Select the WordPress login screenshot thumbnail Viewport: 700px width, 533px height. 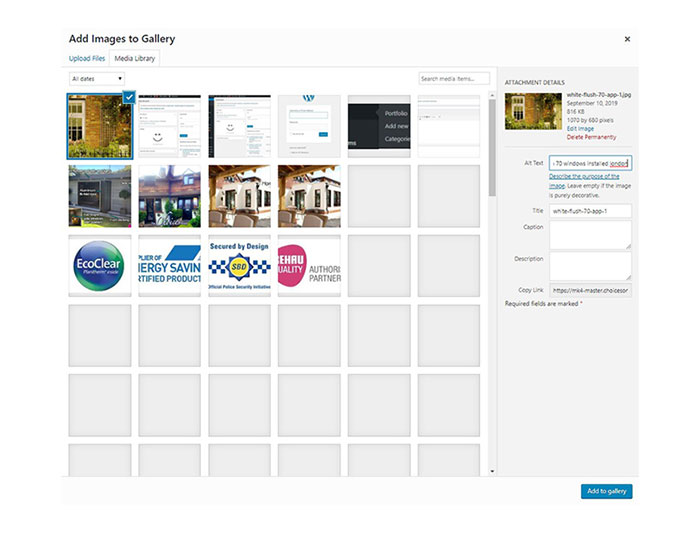309,126
